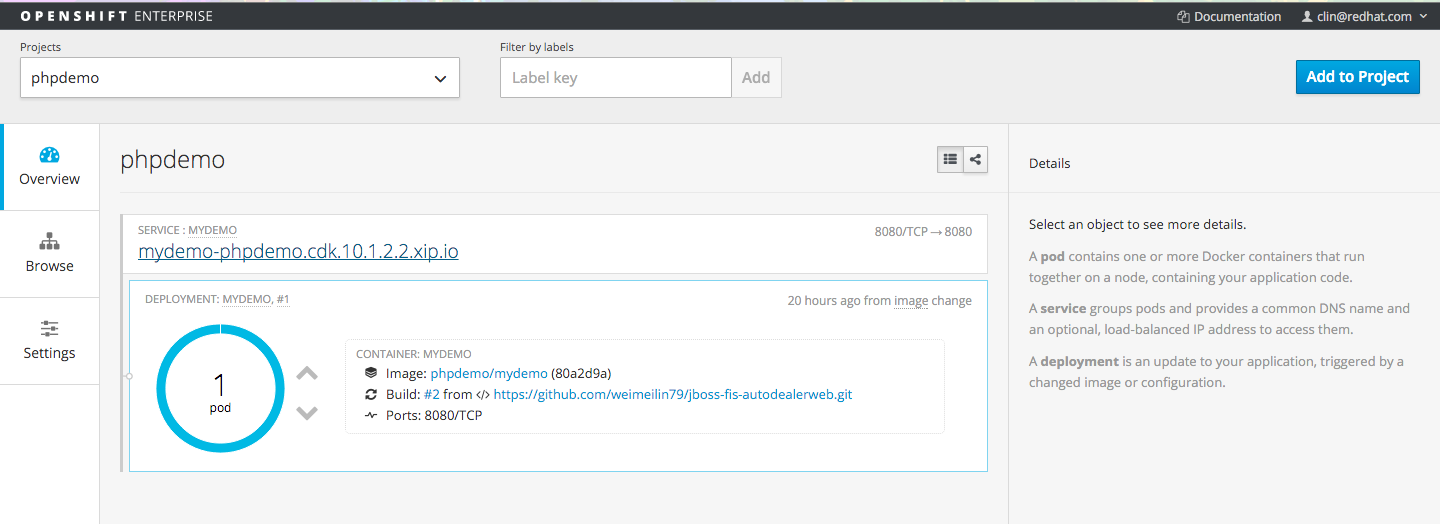Screen dimensions: 1440x524
Task: Click the 'Ports: 8080/TCP' text
Action: 434,415
